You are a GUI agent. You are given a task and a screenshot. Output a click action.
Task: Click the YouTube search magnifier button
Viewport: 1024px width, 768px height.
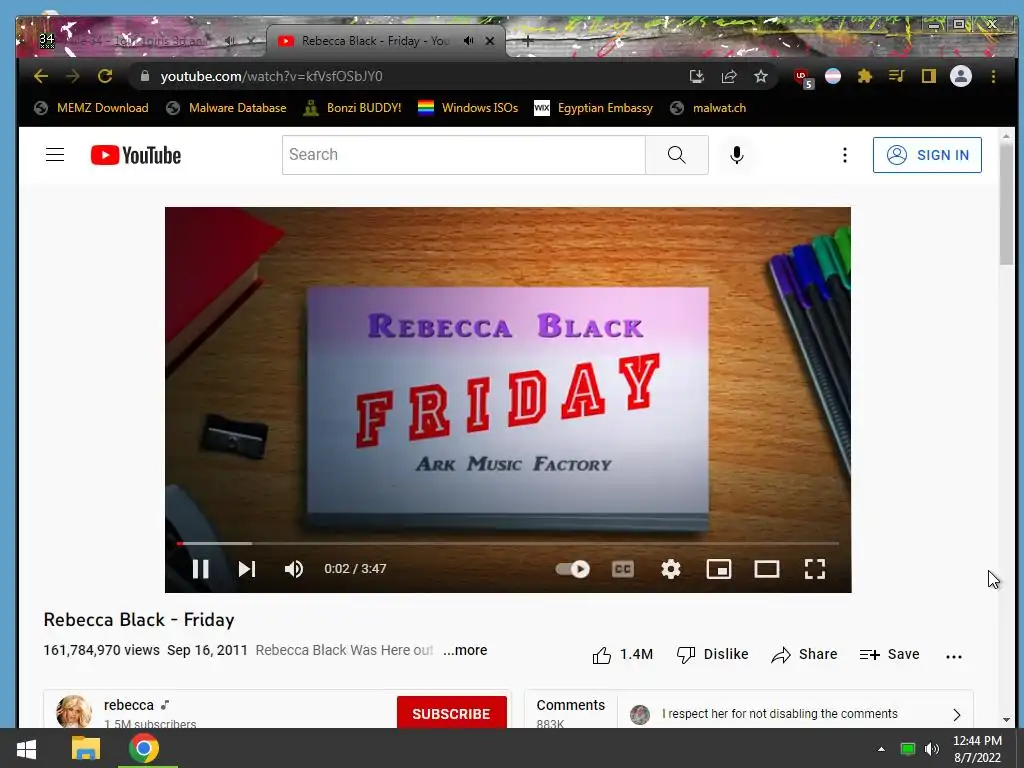coord(677,155)
